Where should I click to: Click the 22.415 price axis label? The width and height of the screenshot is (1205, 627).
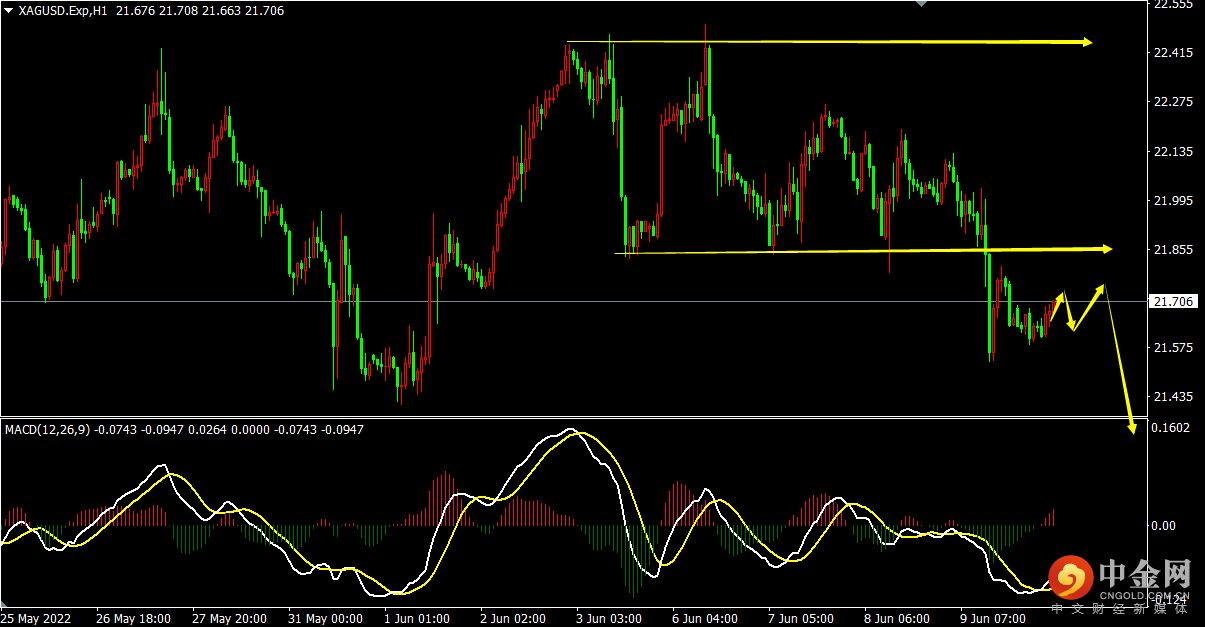coord(1174,53)
